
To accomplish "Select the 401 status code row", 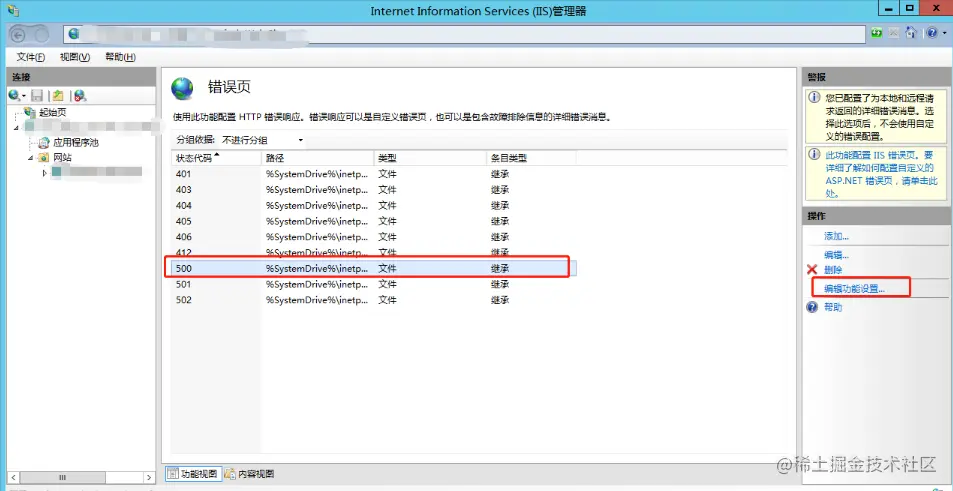I will click(374, 174).
